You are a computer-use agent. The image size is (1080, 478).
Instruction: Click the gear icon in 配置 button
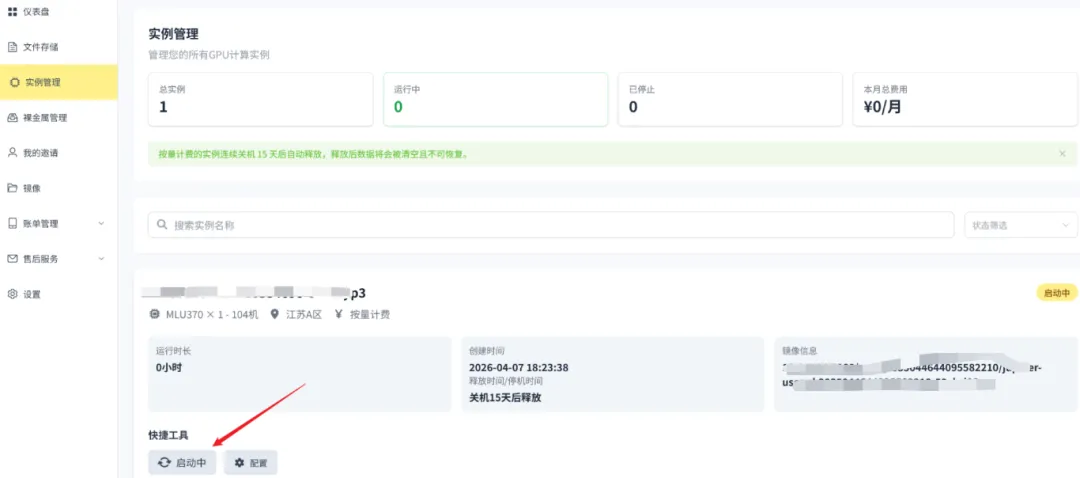pyautogui.click(x=239, y=463)
